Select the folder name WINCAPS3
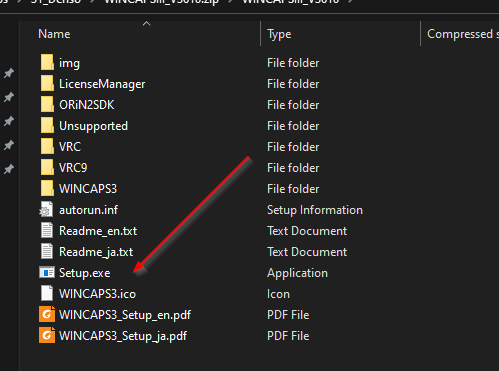499x371 pixels. [x=88, y=189]
